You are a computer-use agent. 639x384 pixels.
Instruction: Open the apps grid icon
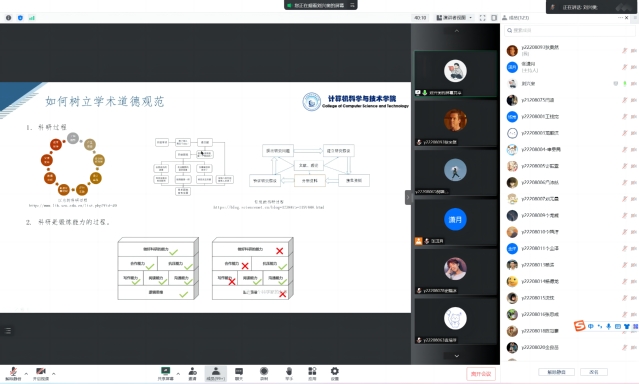[x=312, y=373]
